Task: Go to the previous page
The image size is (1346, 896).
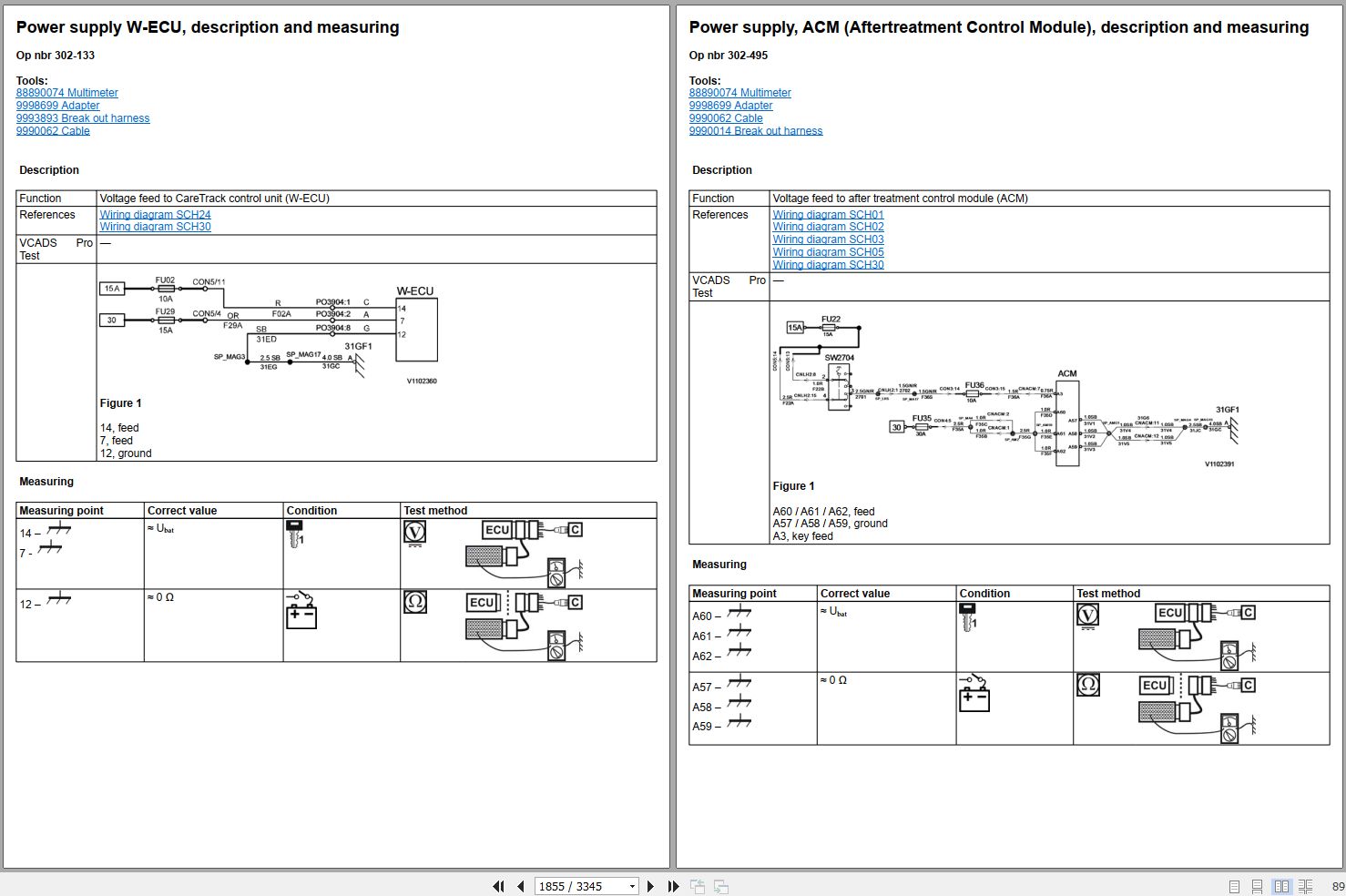Action: (520, 886)
